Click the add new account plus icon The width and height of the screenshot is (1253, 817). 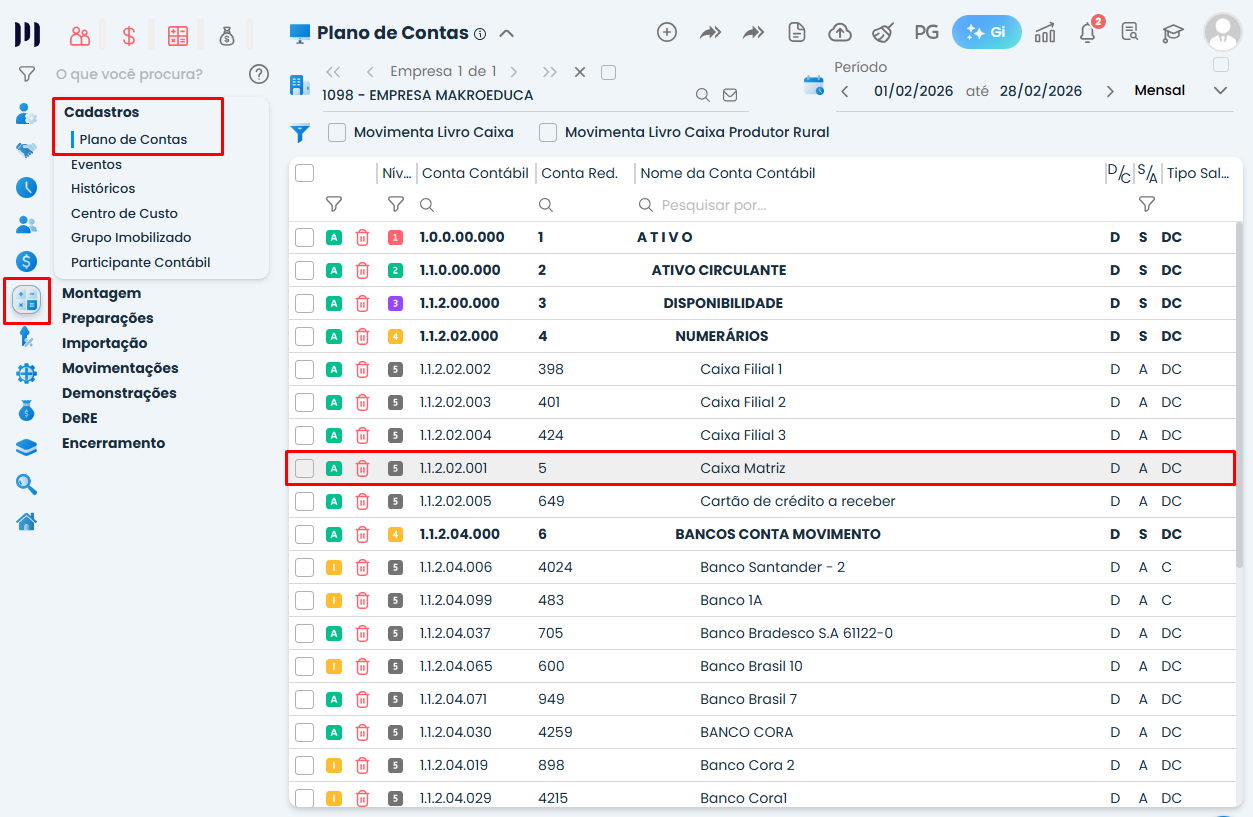click(667, 32)
